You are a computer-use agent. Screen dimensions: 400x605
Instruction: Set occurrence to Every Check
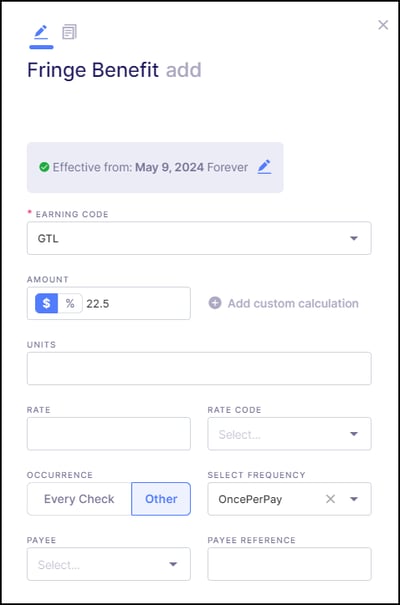click(79, 499)
